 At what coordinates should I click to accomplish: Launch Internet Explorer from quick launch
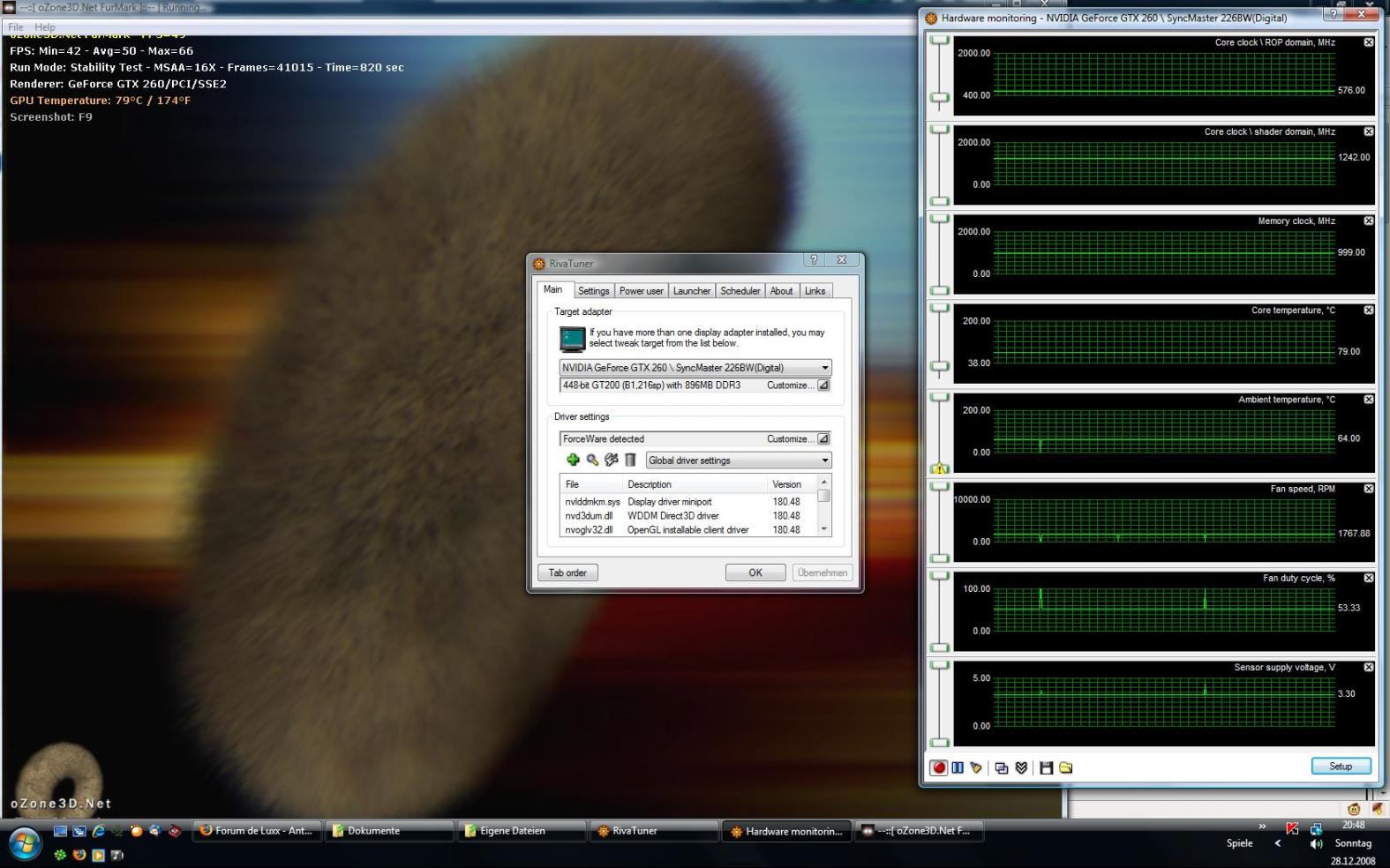(99, 831)
